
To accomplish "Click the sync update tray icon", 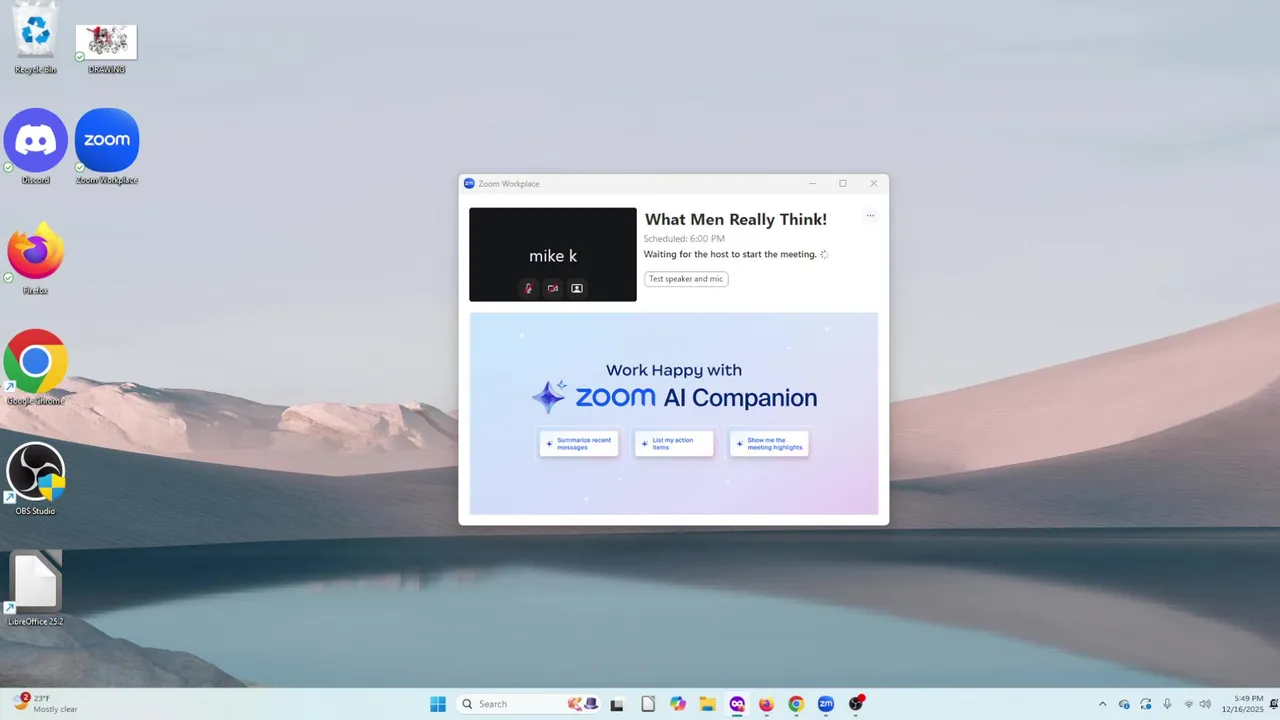I will point(1146,704).
